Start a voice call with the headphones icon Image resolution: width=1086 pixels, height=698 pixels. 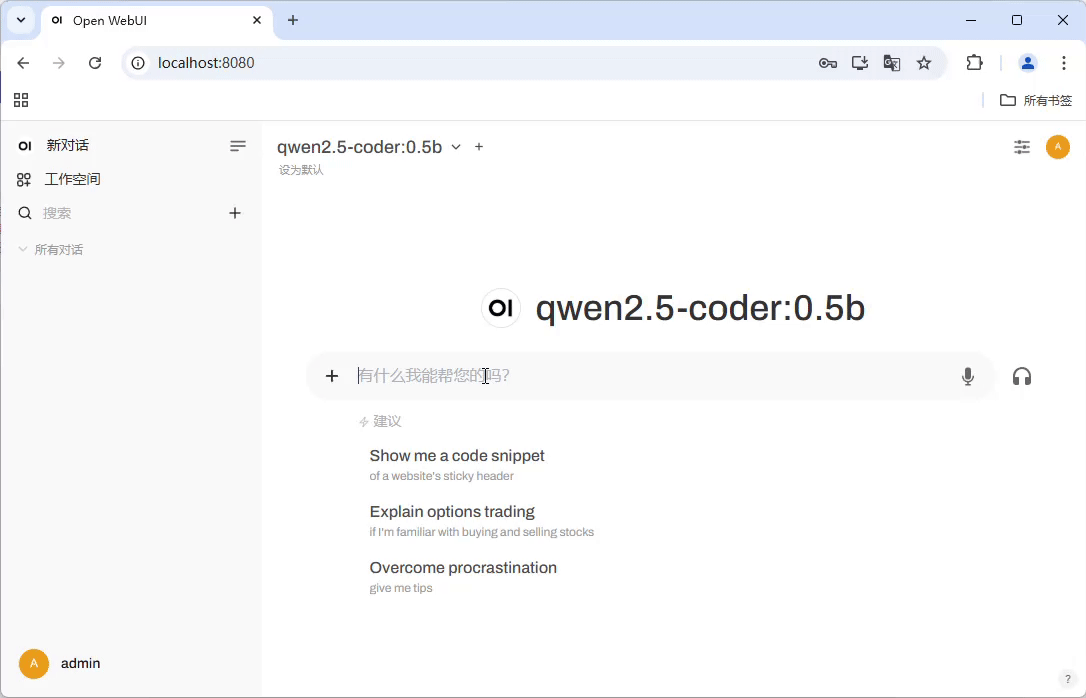coord(1022,376)
